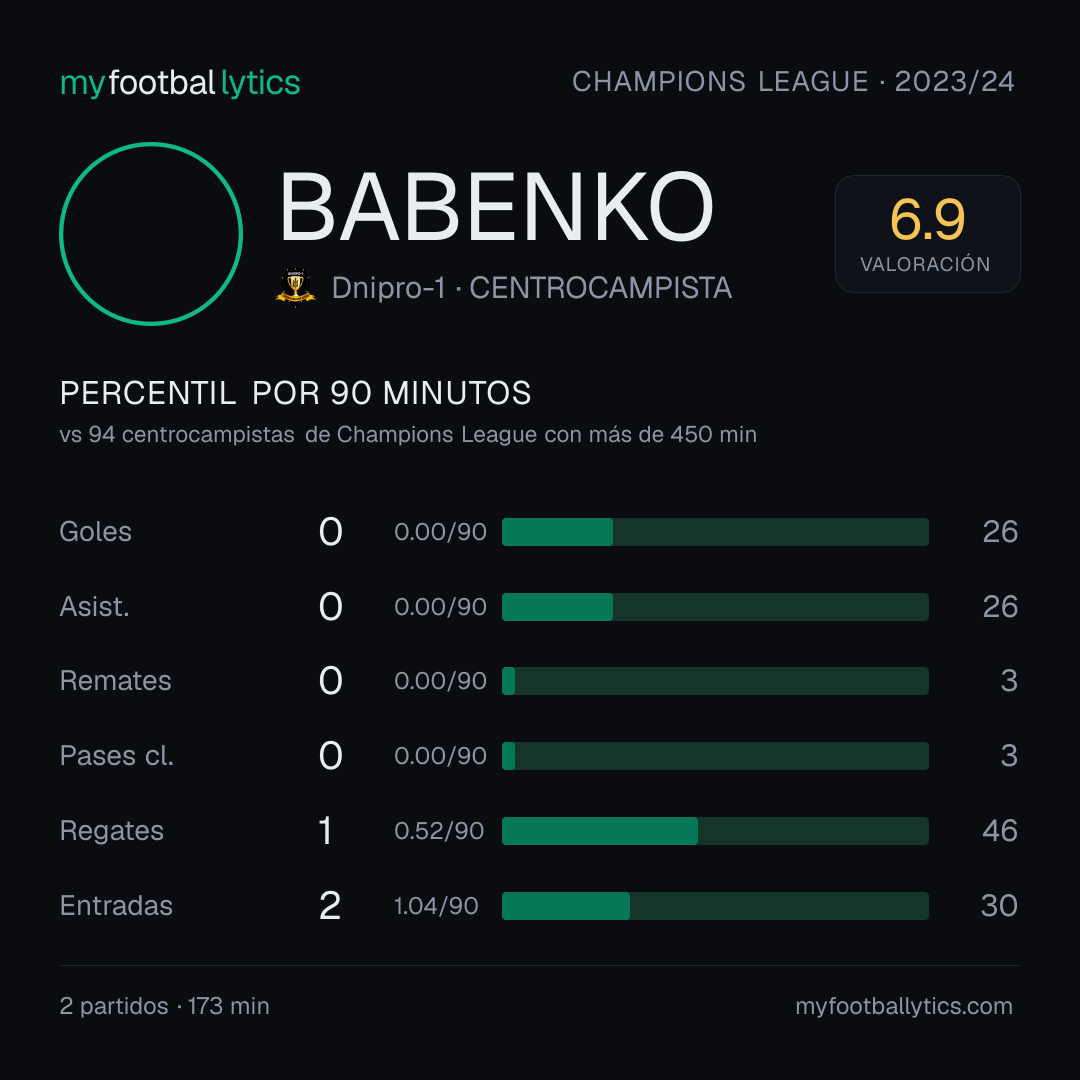Click the empty player photo circle

pyautogui.click(x=151, y=233)
